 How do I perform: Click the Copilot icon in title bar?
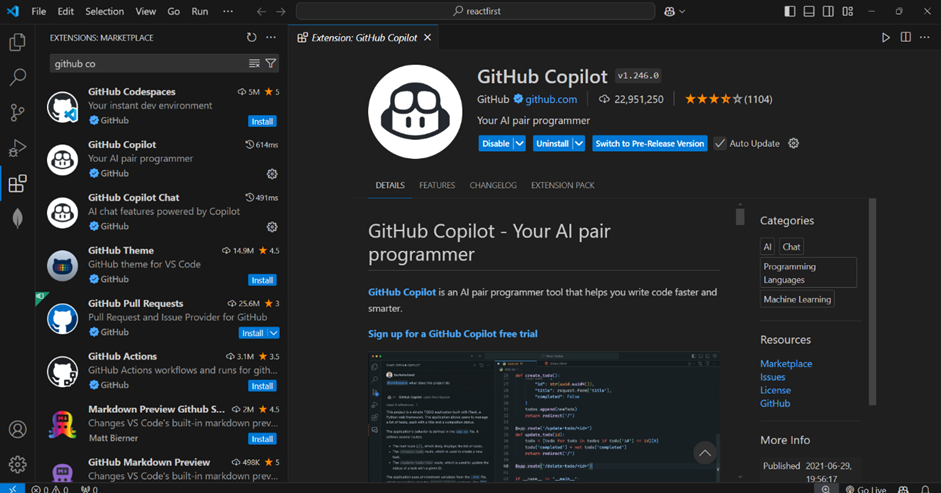click(x=670, y=11)
